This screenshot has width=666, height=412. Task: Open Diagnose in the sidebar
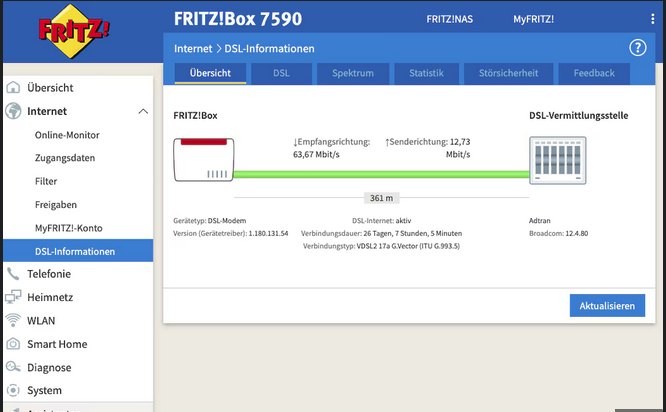click(49, 367)
